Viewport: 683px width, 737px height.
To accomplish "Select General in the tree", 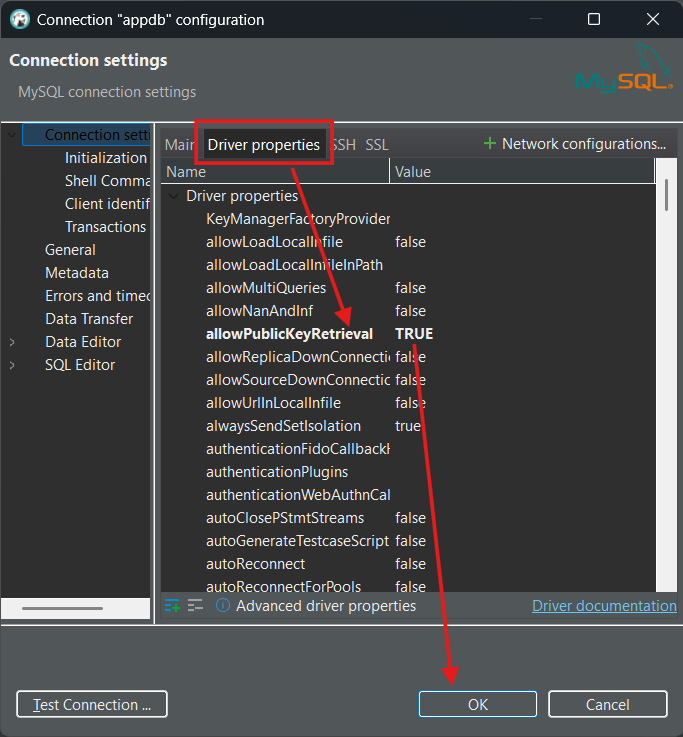I will click(x=70, y=250).
